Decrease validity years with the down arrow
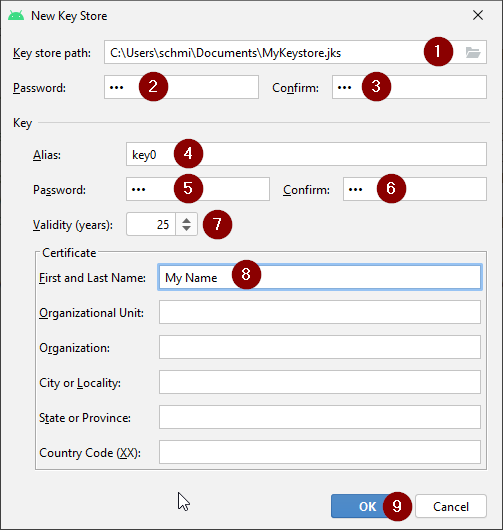Viewport: 503px width, 530px height. click(186, 228)
